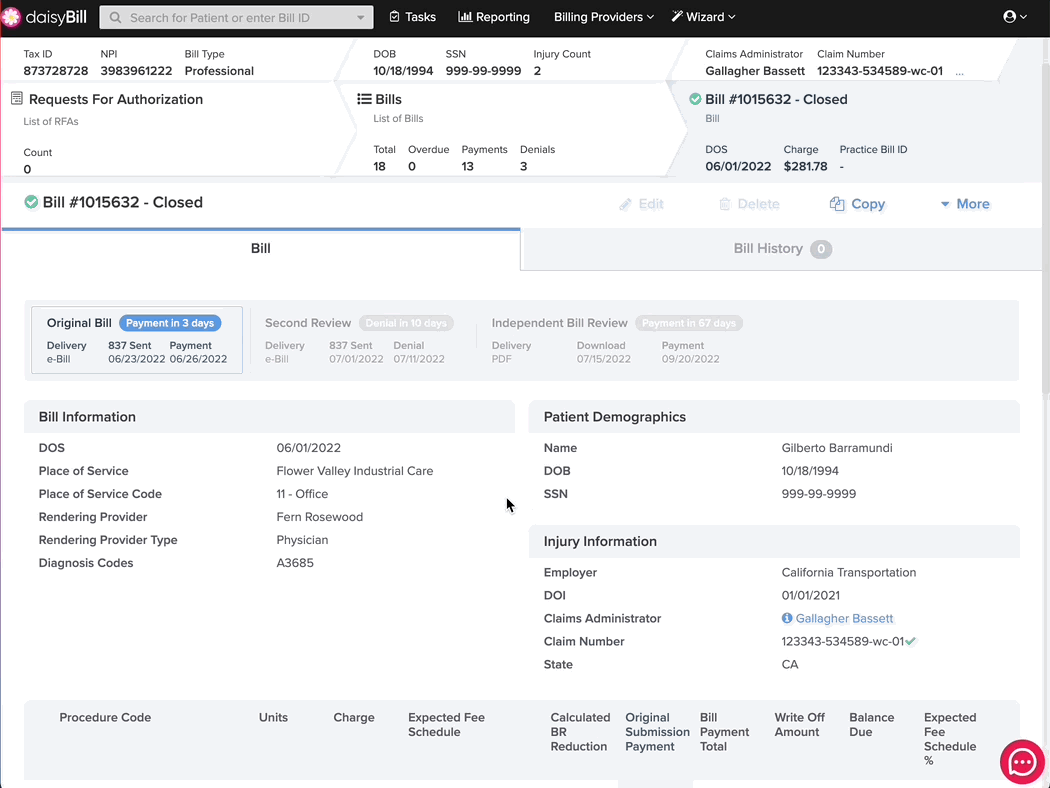Click the Expected Fee Schedule % column header

click(950, 738)
